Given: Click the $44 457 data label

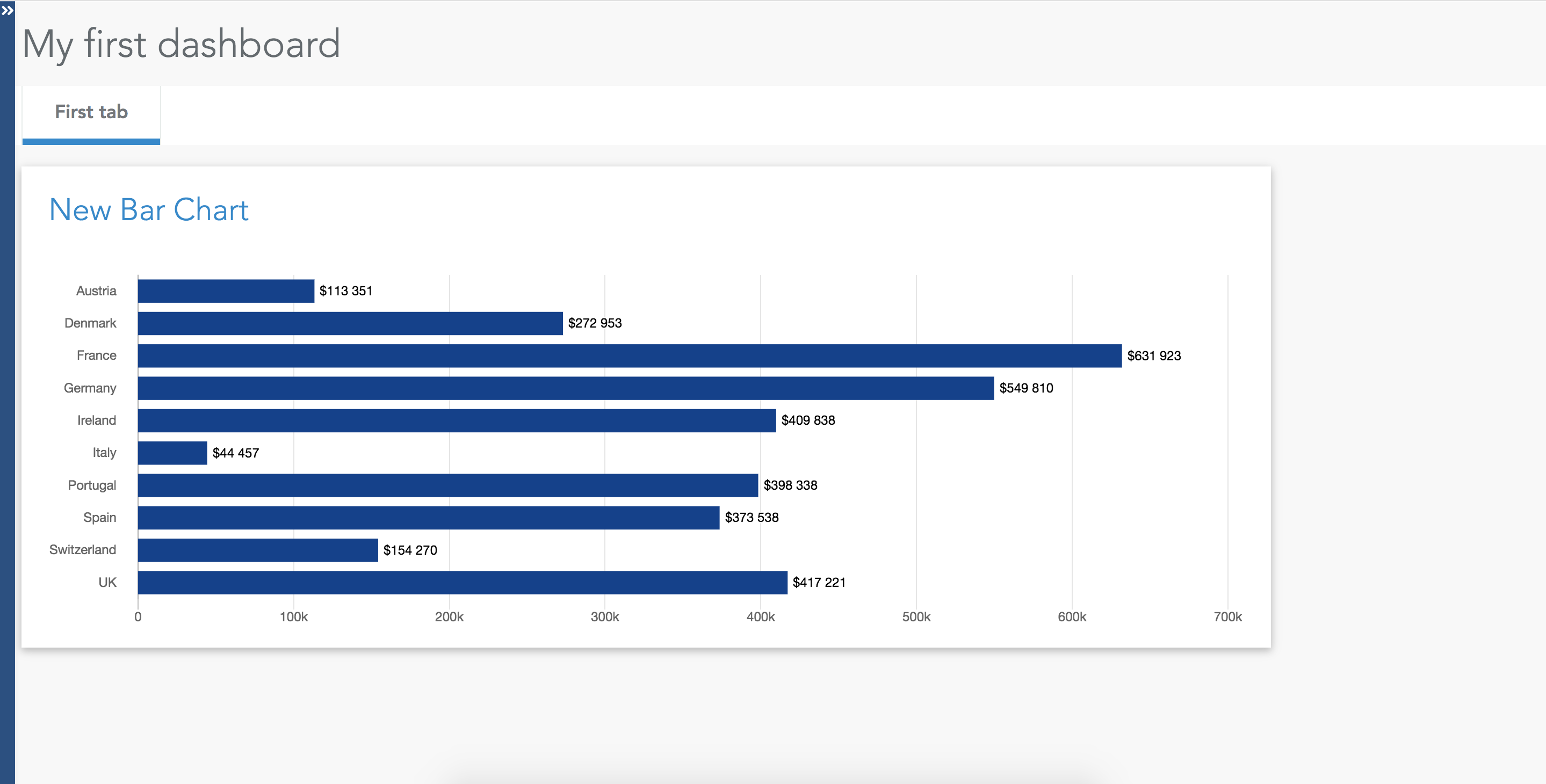Looking at the screenshot, I should tap(236, 453).
